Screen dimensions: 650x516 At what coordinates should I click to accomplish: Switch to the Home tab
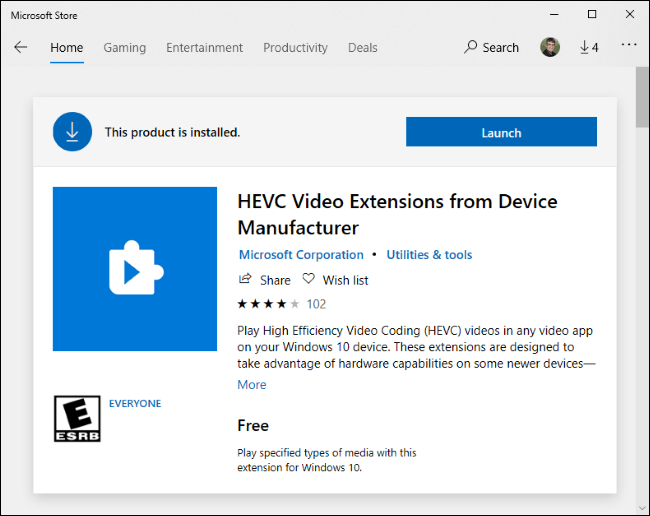tap(67, 47)
